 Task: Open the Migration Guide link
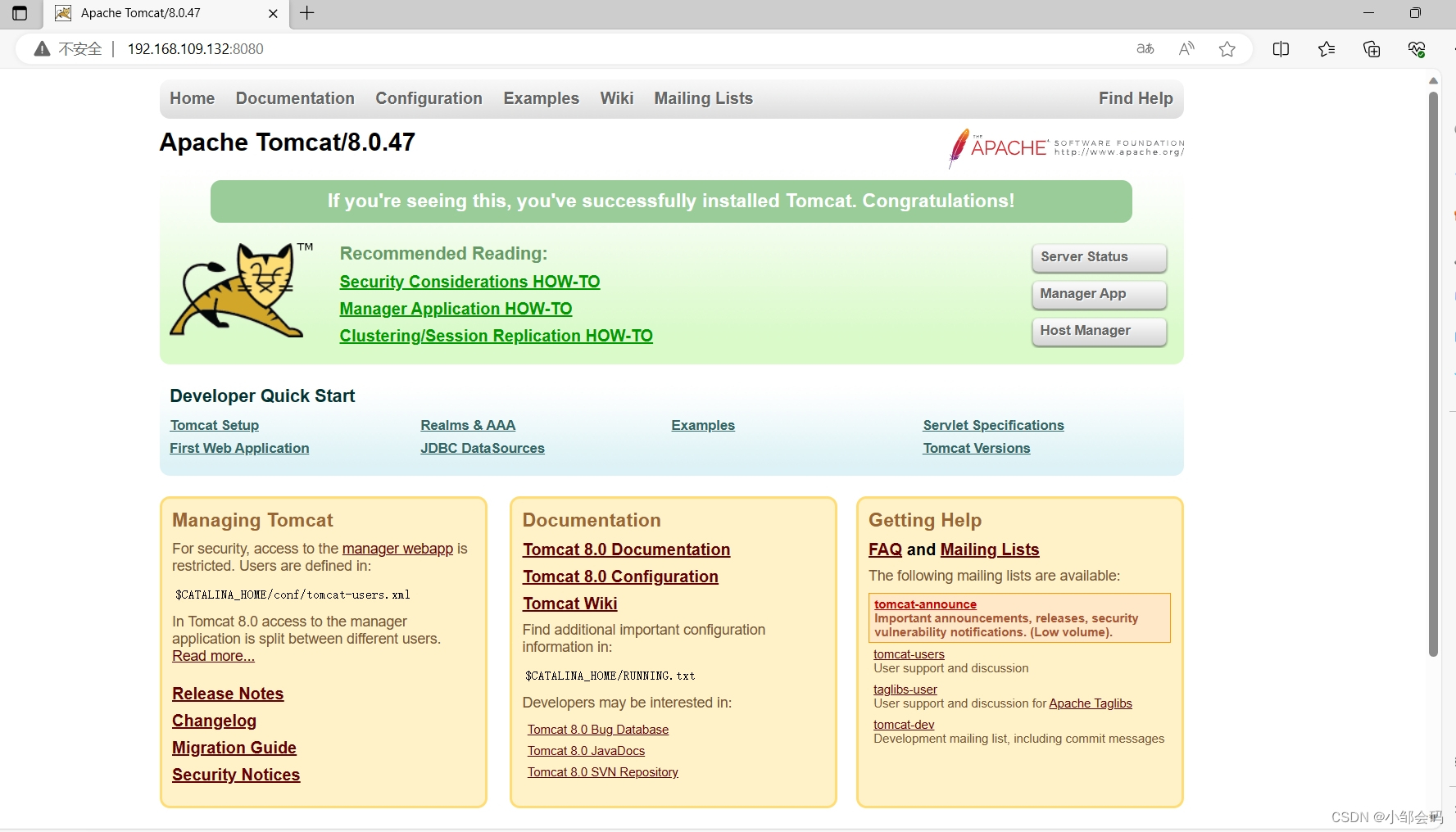(x=234, y=748)
